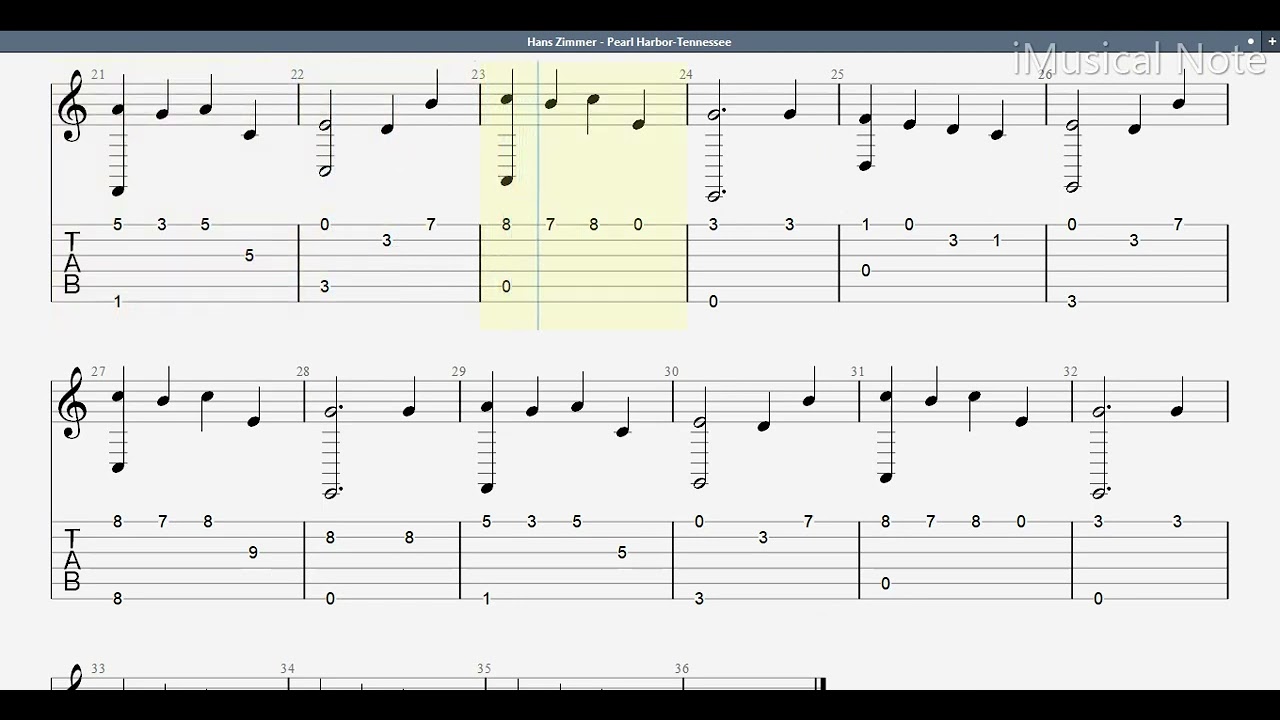Select the Hans Zimmer - Pearl Harbor-Tennessee document tab
This screenshot has height=720, width=1280.
[x=629, y=42]
